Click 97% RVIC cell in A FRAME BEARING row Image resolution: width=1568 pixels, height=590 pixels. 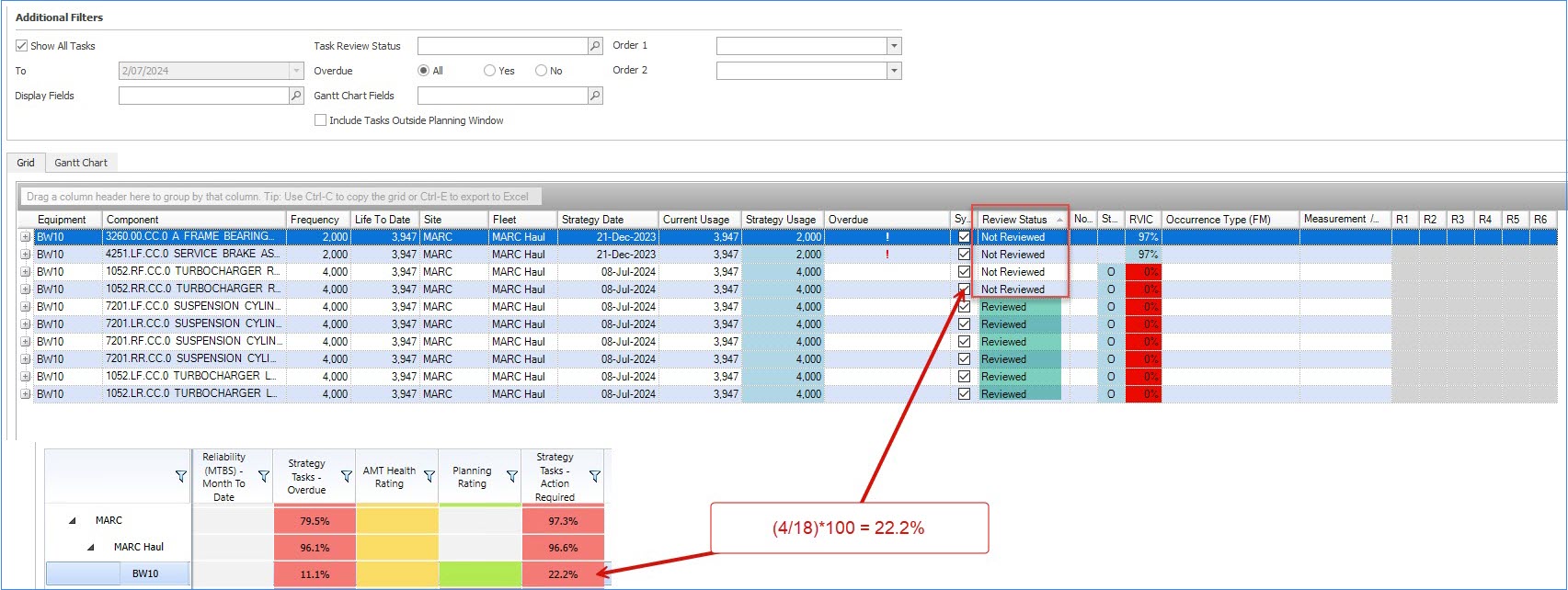[x=1143, y=237]
